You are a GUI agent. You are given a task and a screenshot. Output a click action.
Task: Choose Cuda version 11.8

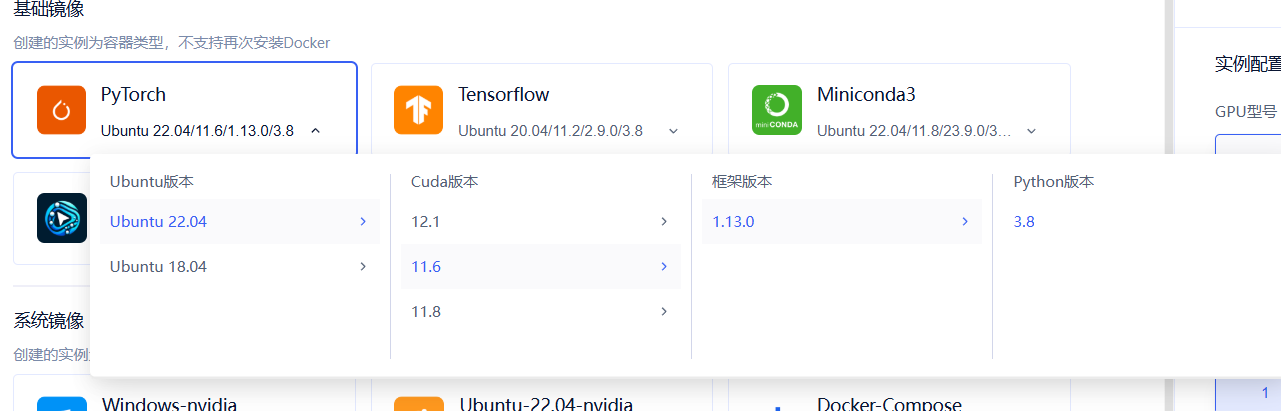[541, 311]
